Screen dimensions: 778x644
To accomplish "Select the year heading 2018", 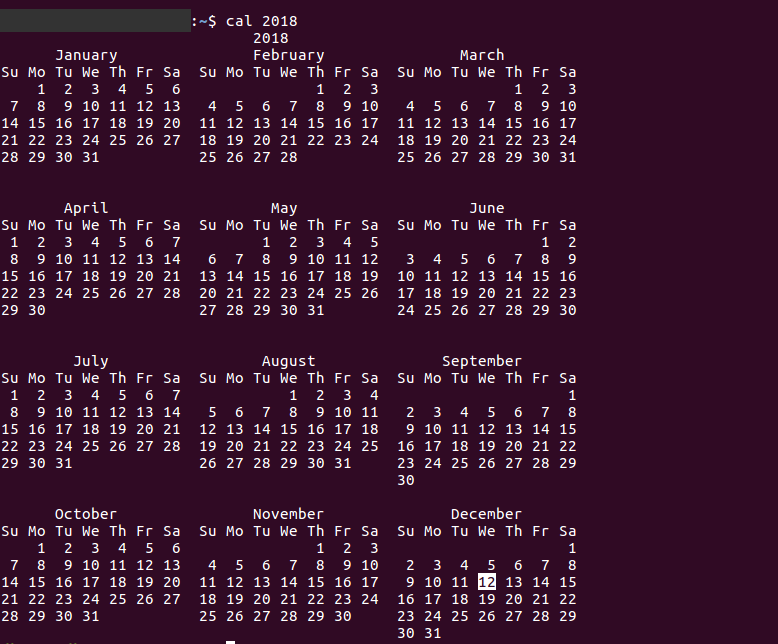I will point(270,38).
